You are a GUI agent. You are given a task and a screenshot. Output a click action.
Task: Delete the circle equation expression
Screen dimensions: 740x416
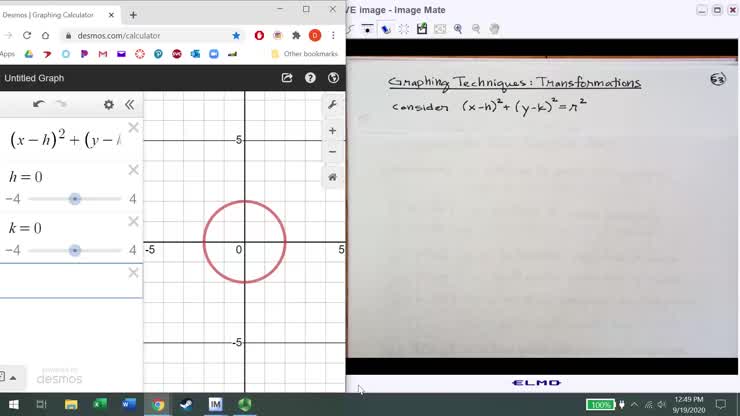133,128
